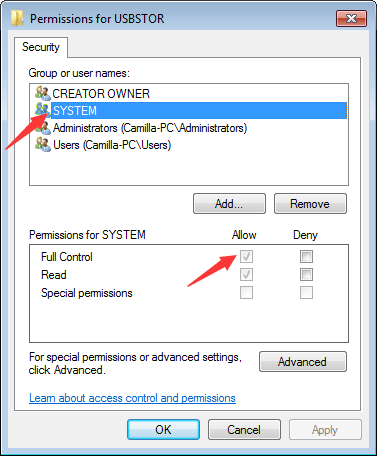
Task: Cancel the permissions dialog
Action: (244, 429)
